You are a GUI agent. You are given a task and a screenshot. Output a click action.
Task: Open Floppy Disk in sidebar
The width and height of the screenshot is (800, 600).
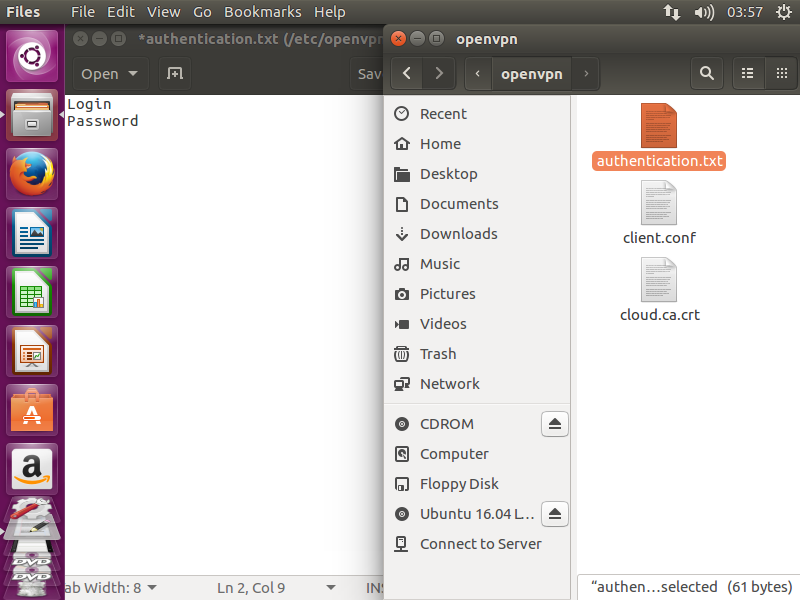(477, 484)
